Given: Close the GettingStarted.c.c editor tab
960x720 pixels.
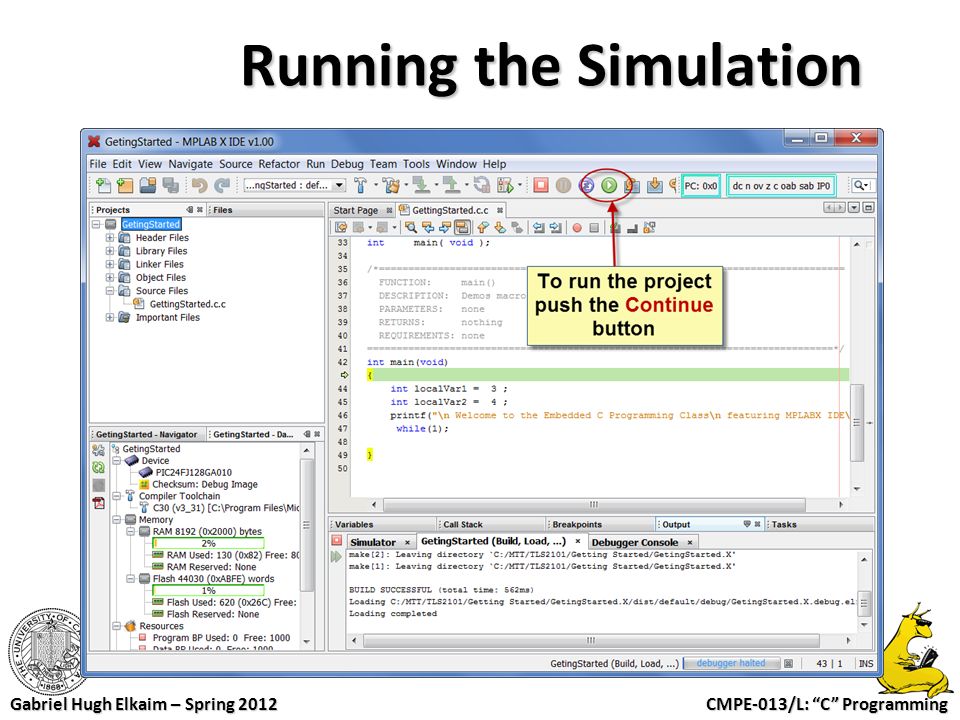Looking at the screenshot, I should pos(500,211).
